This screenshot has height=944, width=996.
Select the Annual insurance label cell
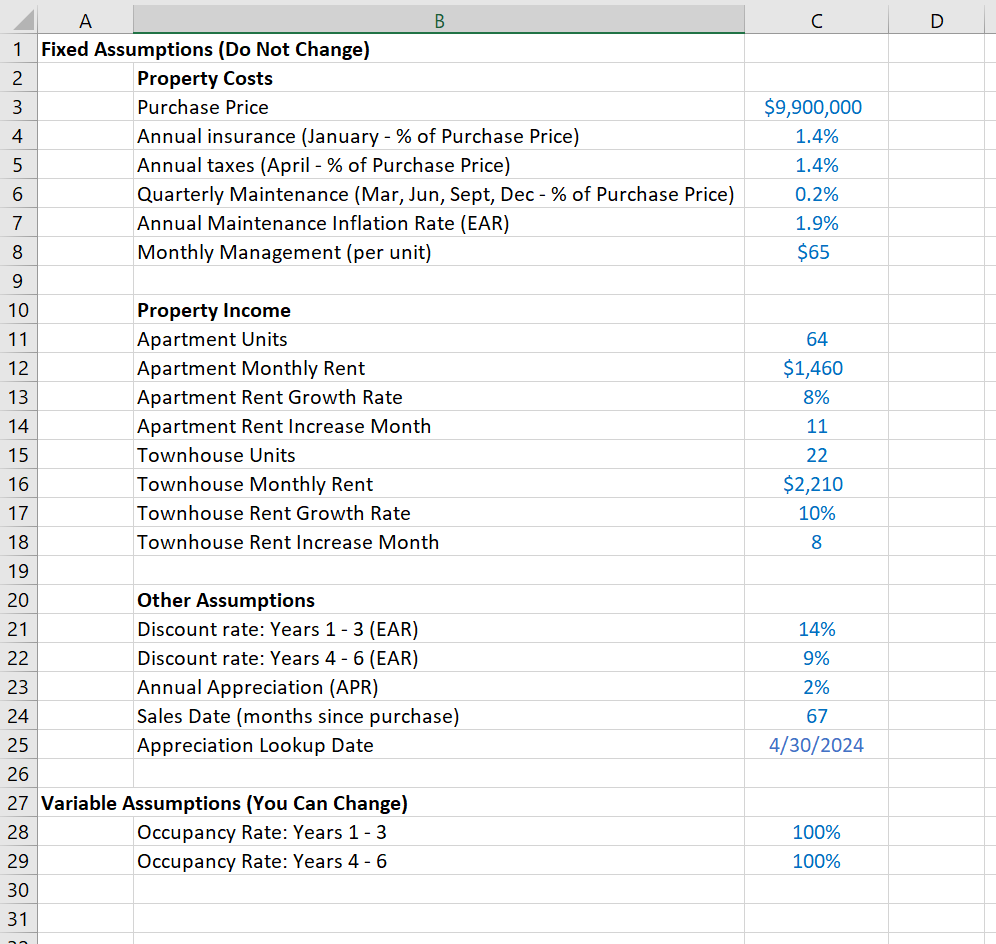439,136
